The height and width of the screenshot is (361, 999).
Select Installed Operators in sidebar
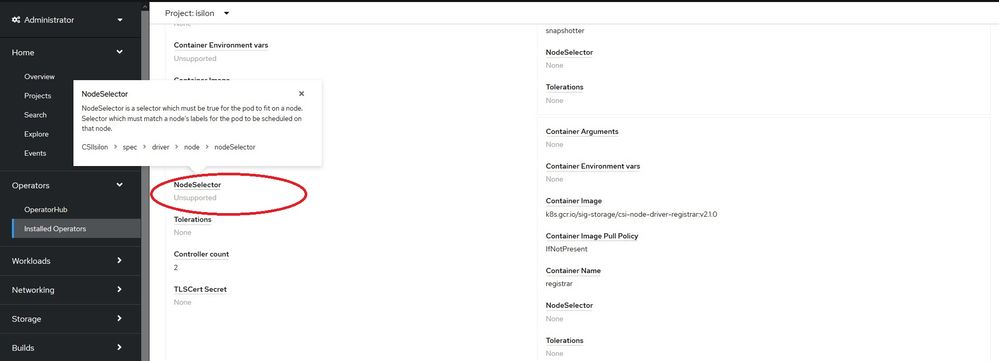pyautogui.click(x=76, y=229)
